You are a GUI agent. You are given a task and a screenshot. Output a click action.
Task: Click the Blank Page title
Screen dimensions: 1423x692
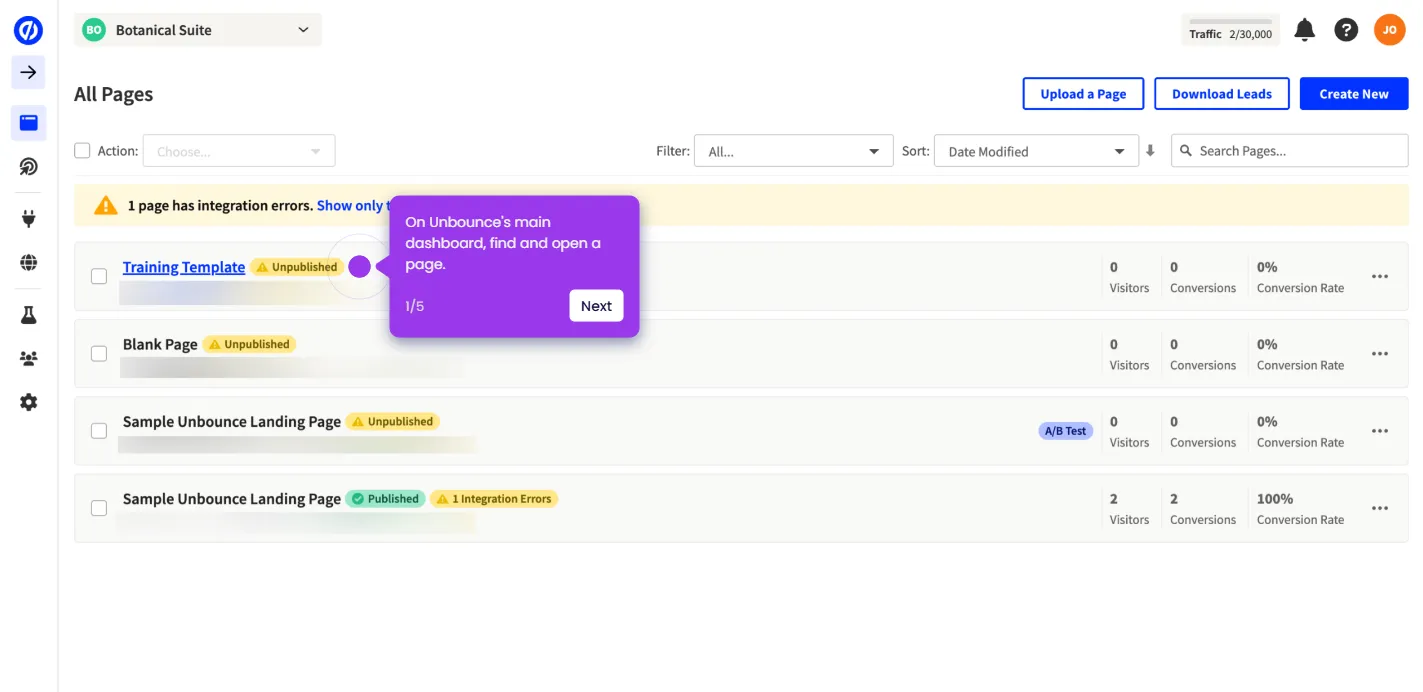(x=160, y=344)
